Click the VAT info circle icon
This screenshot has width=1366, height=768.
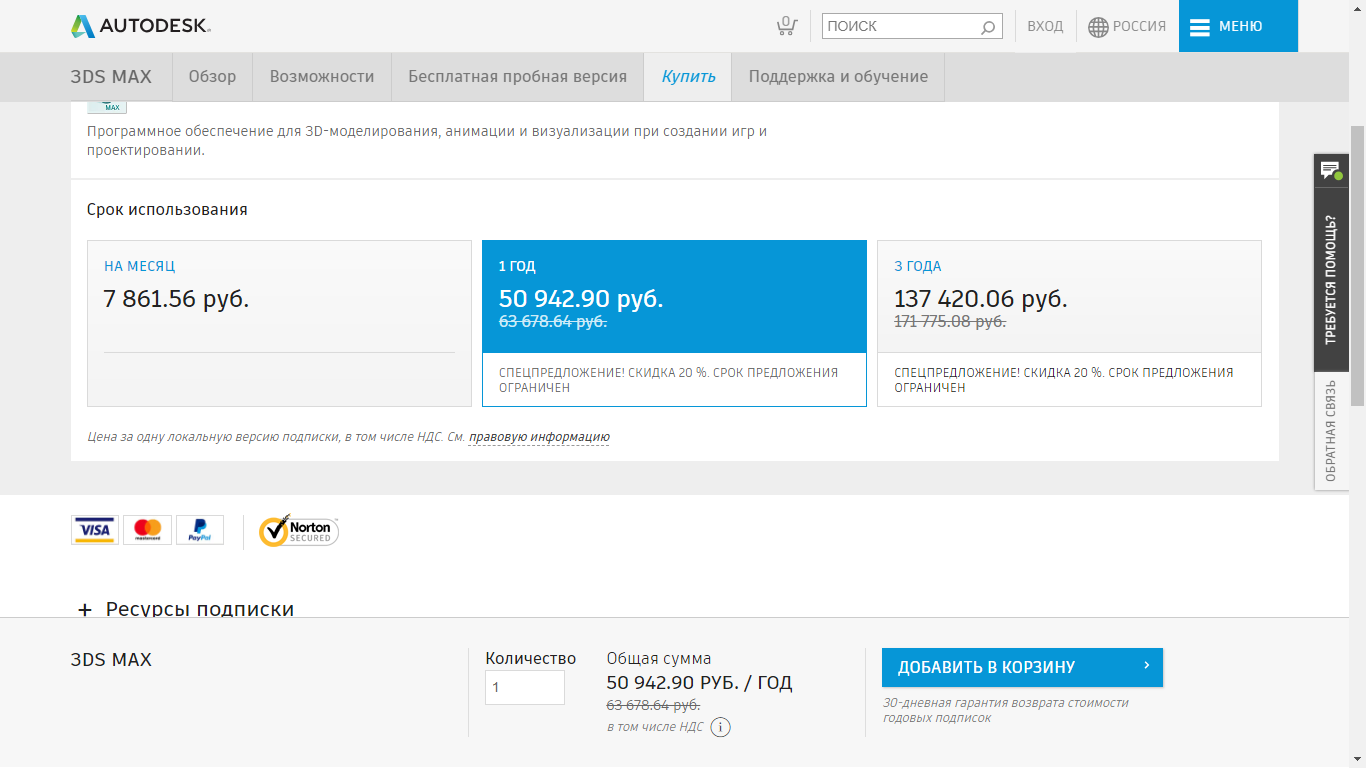coord(720,727)
